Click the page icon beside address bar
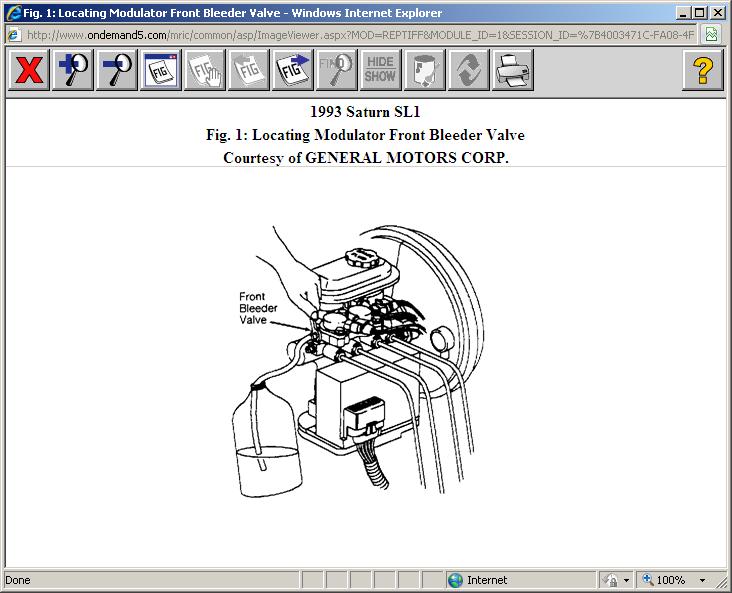732x593 pixels. coord(14,35)
